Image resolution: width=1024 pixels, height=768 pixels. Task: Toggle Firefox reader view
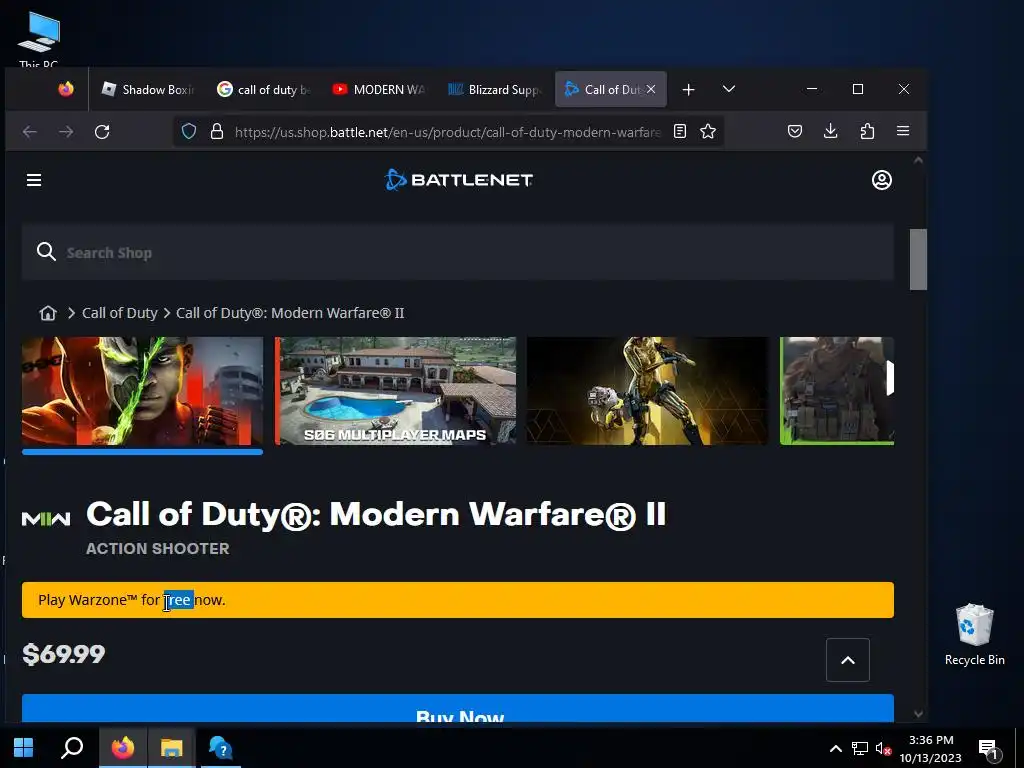tap(680, 132)
